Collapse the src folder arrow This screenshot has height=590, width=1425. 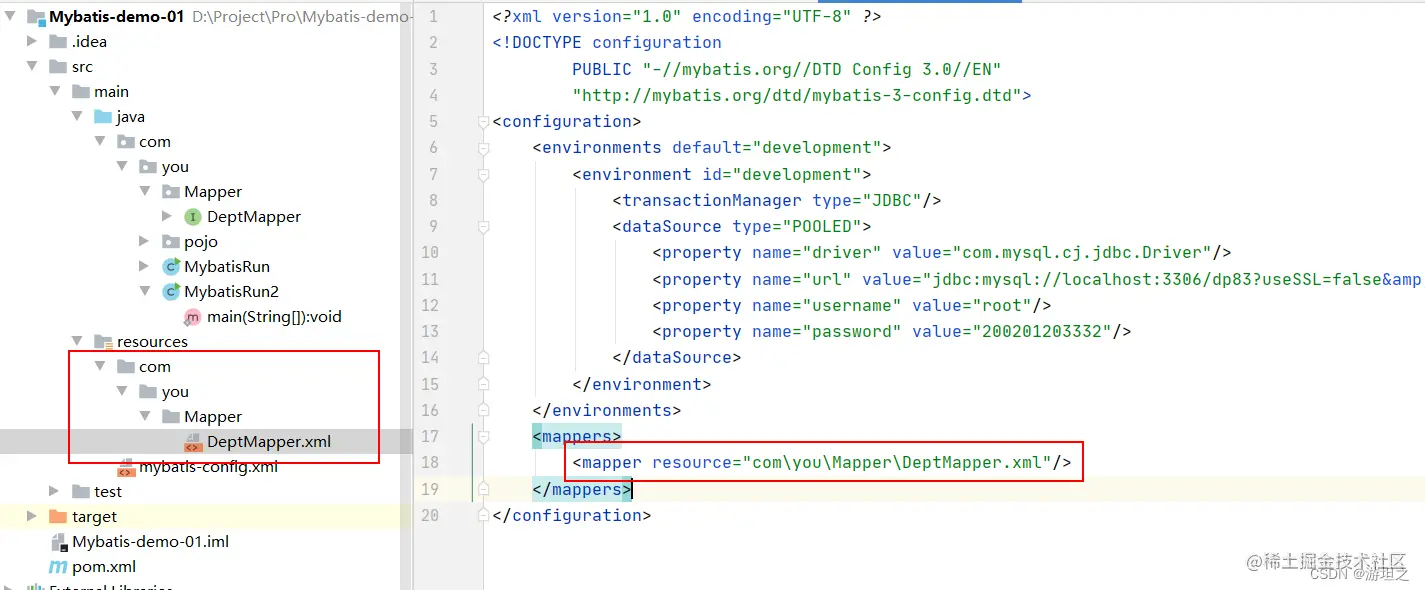[32, 66]
